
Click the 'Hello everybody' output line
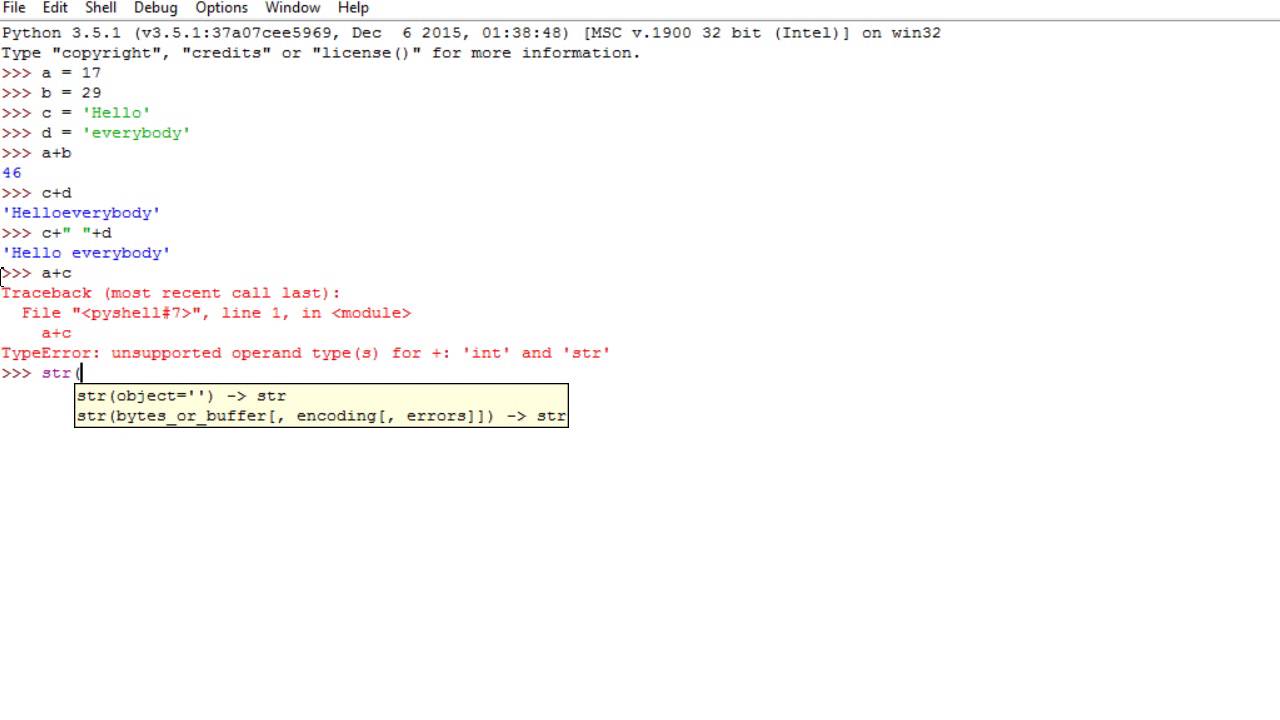point(86,253)
